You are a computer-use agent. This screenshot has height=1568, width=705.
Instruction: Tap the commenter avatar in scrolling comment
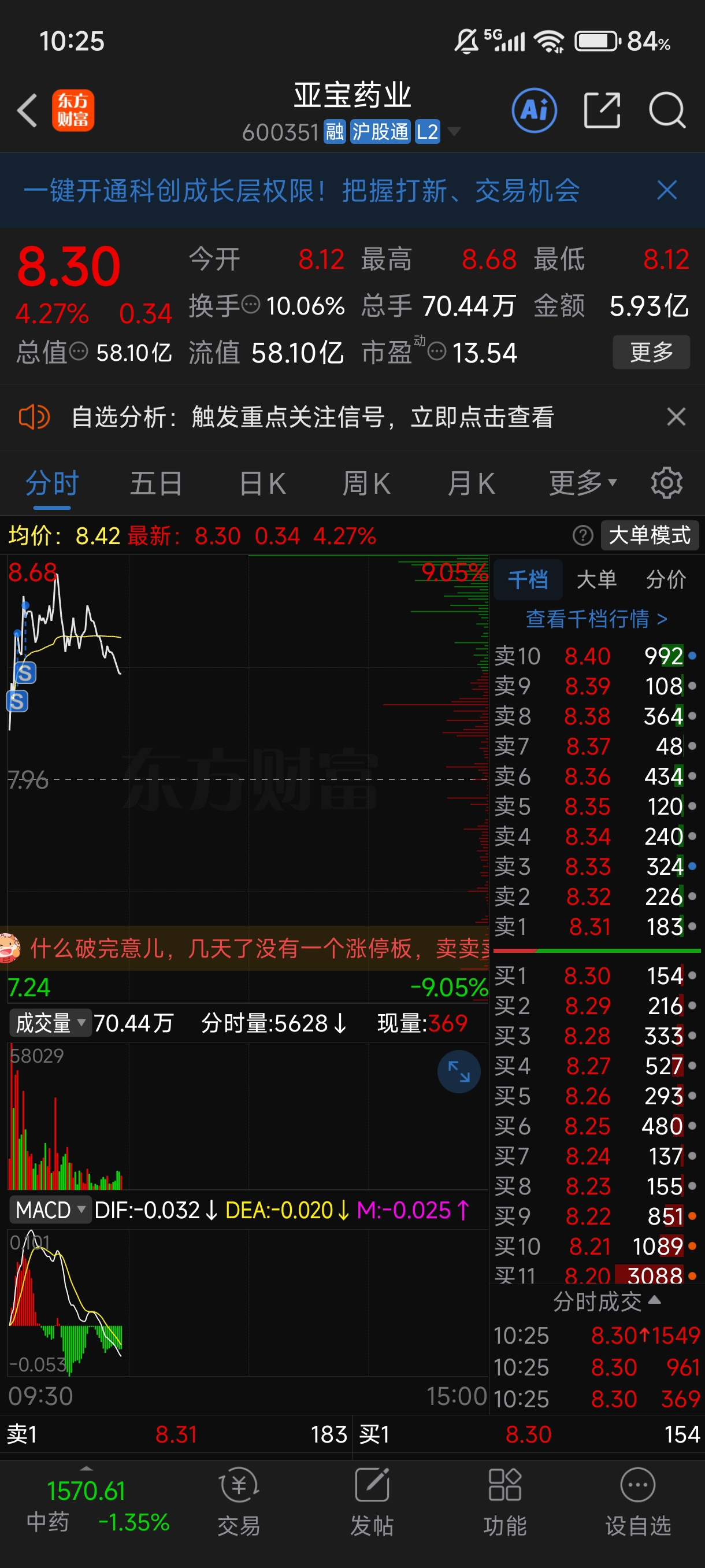point(10,948)
